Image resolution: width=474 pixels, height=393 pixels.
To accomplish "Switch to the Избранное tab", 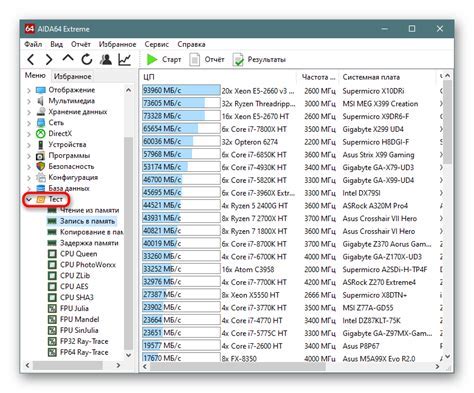I will [73, 76].
